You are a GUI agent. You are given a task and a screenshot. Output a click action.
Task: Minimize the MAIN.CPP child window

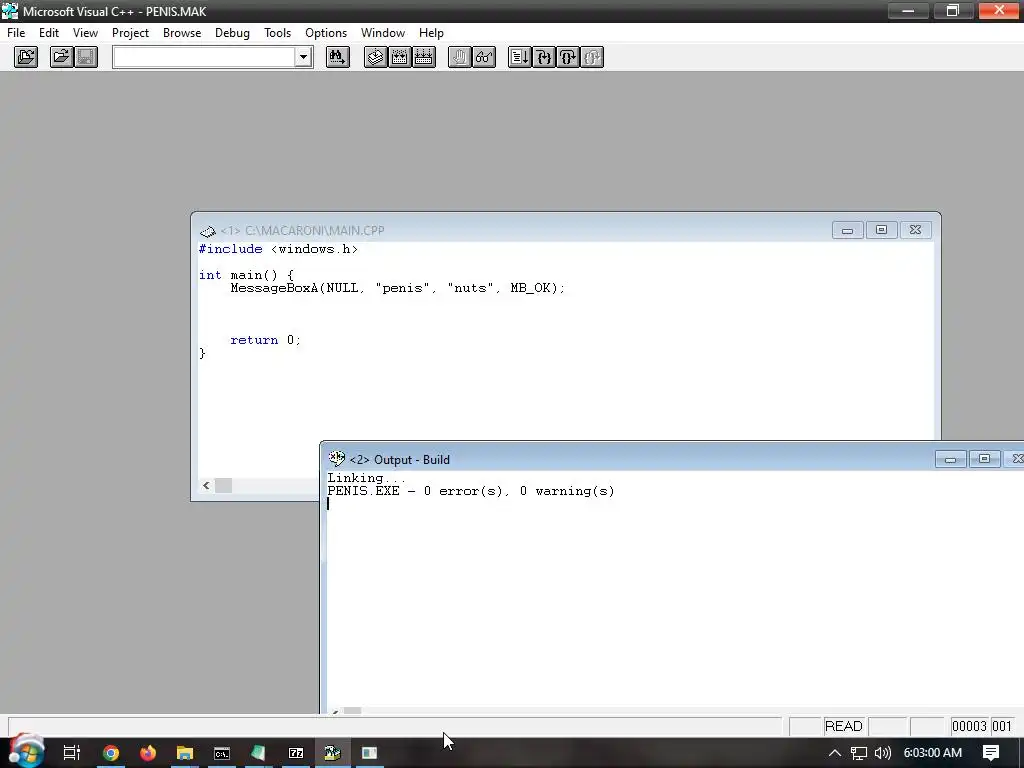coord(848,230)
